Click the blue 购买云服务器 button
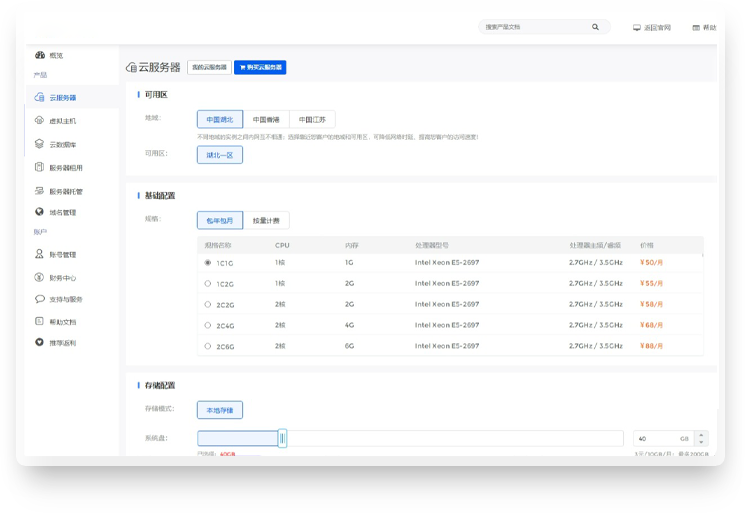 coord(260,67)
